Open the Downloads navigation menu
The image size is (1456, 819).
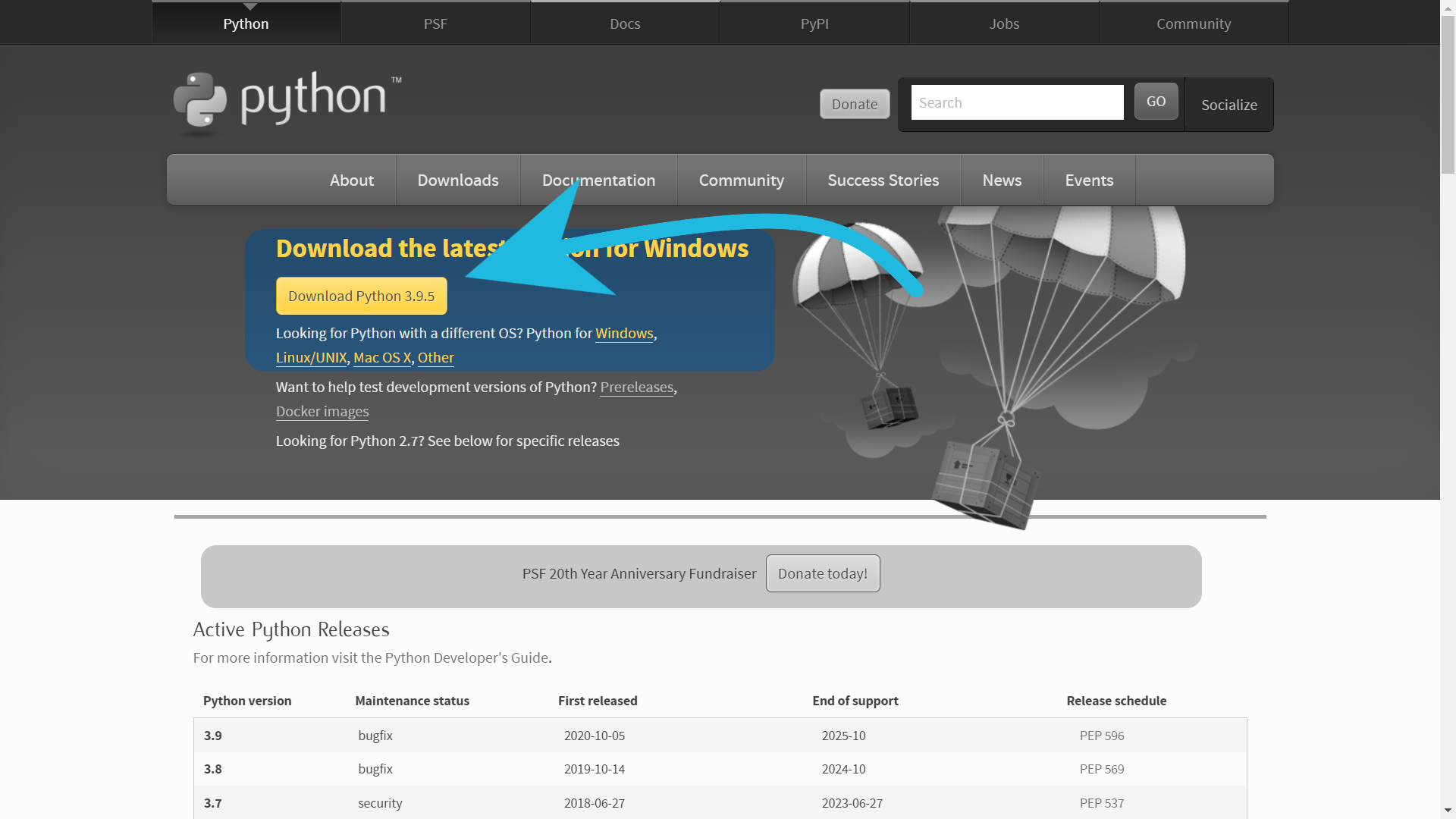click(457, 180)
